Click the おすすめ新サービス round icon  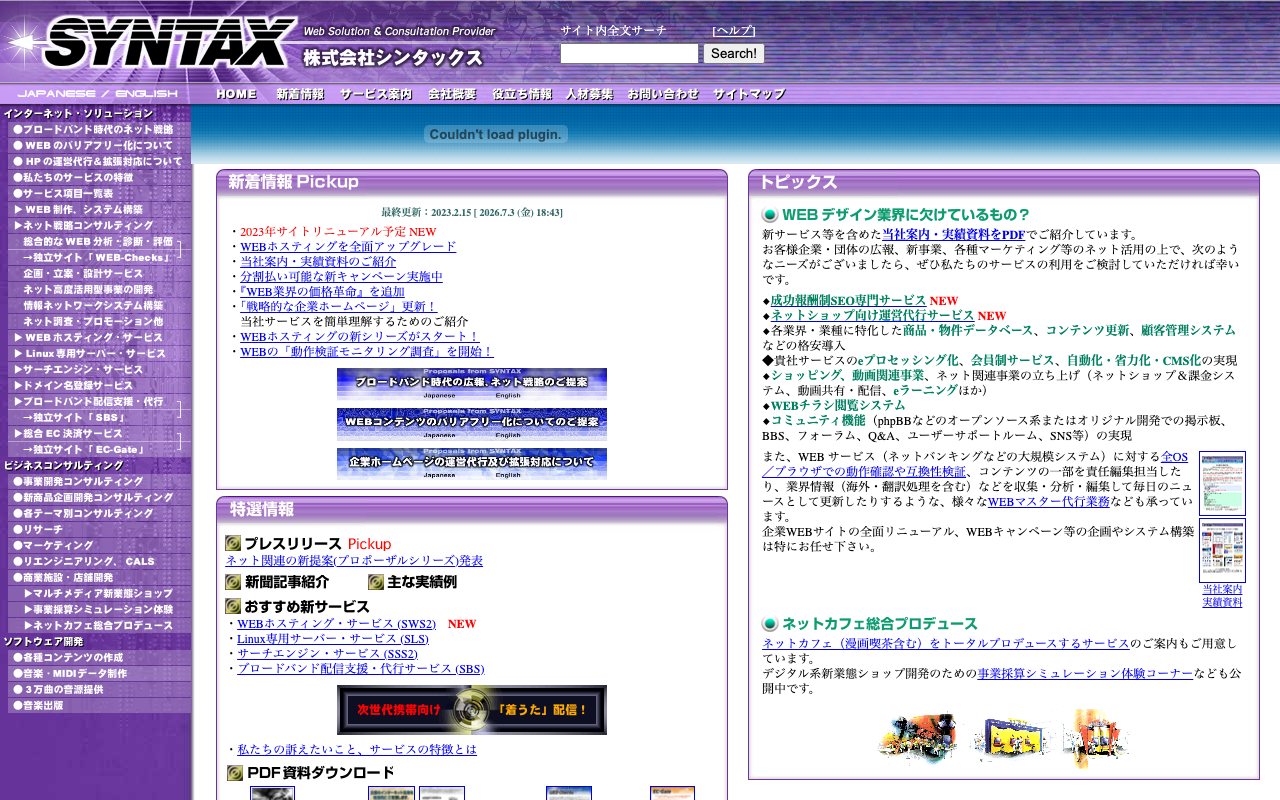[x=233, y=606]
